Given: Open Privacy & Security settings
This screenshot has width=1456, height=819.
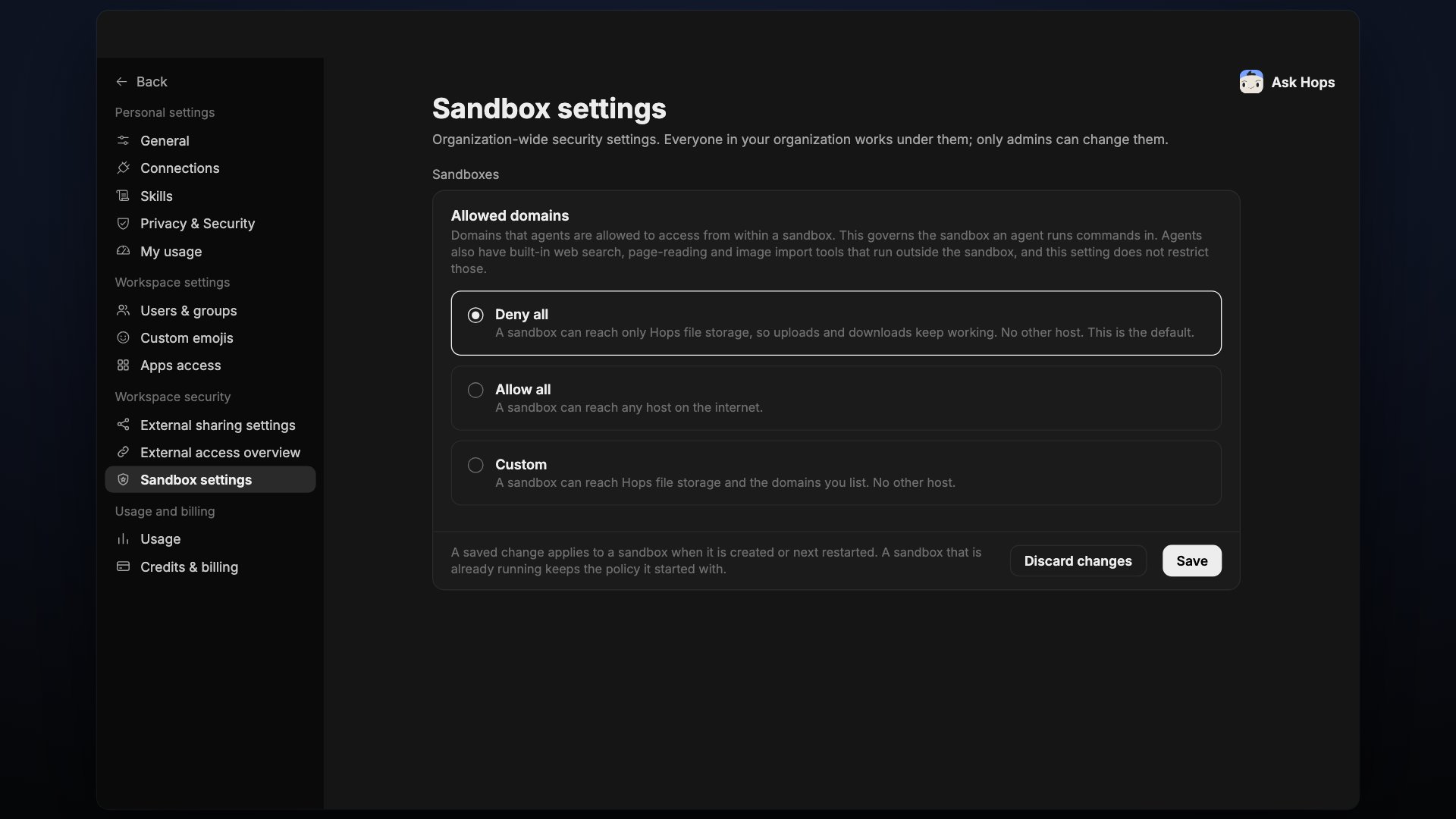Looking at the screenshot, I should click(x=210, y=223).
